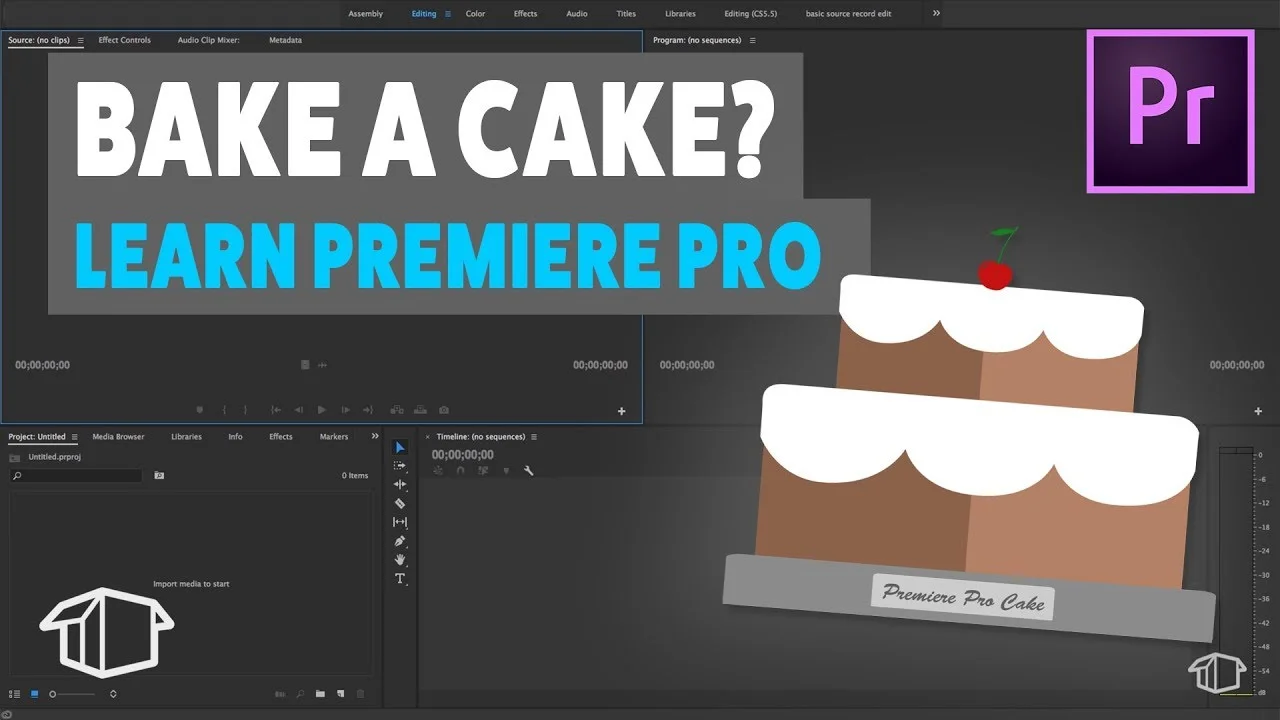The height and width of the screenshot is (720, 1280).
Task: Open Timeline display settings wrench
Action: pos(529,470)
